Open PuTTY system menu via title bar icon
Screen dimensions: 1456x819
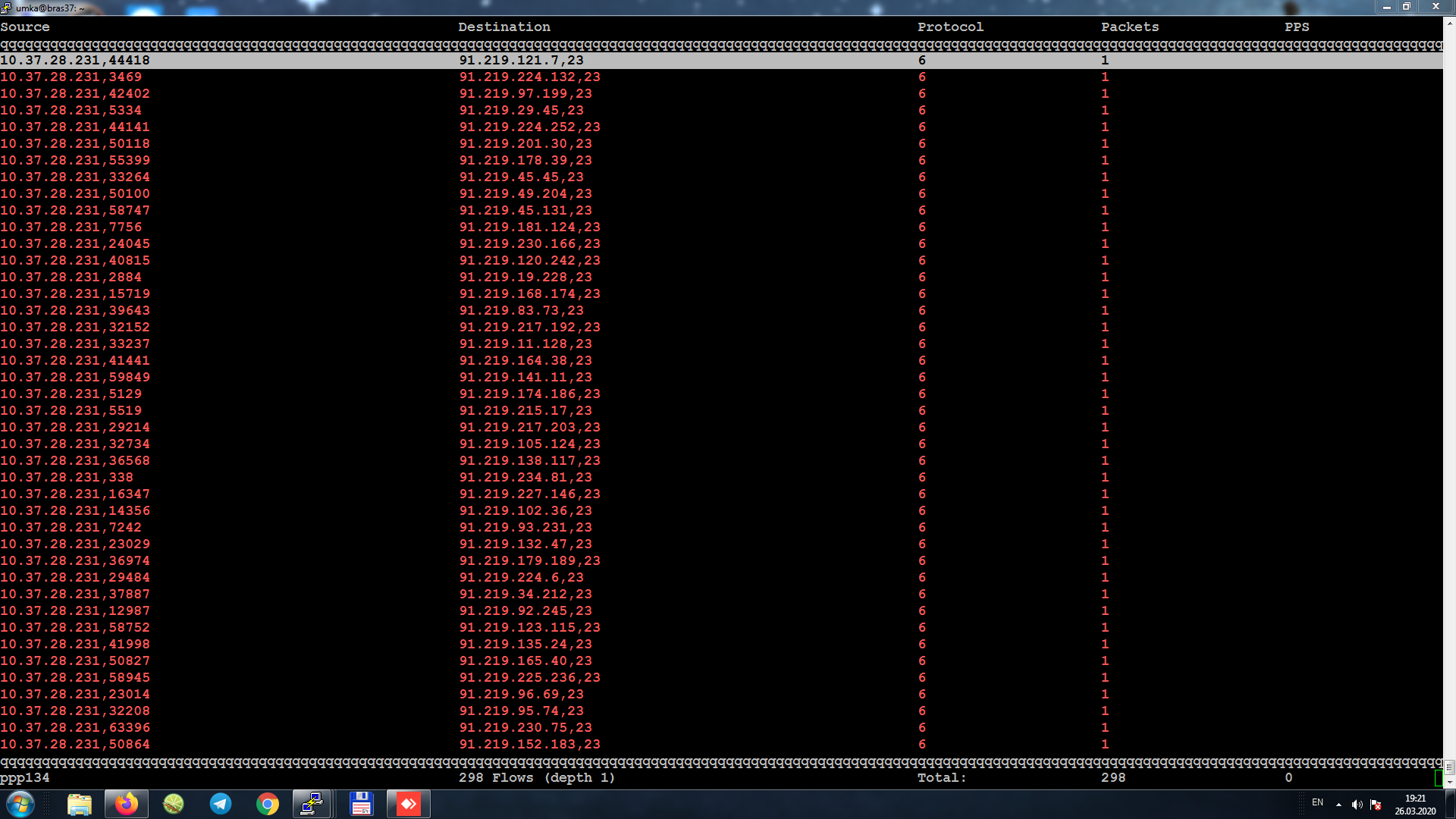click(8, 6)
